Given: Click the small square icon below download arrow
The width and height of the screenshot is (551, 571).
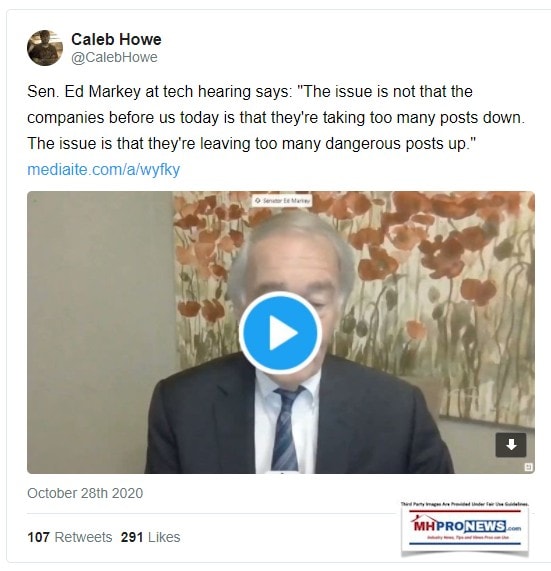Looking at the screenshot, I should (x=528, y=467).
